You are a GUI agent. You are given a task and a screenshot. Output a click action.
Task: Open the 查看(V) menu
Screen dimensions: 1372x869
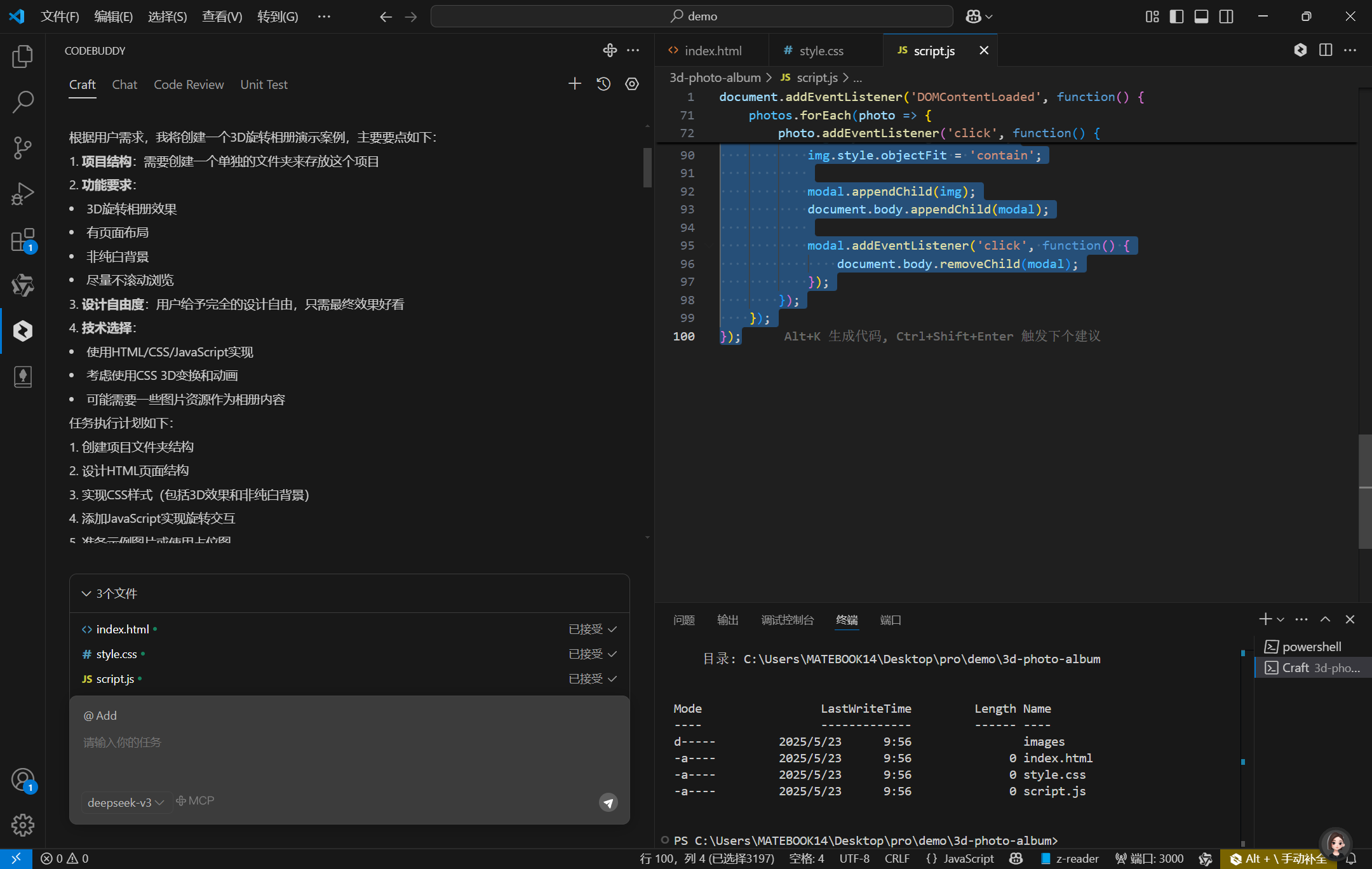pos(222,17)
